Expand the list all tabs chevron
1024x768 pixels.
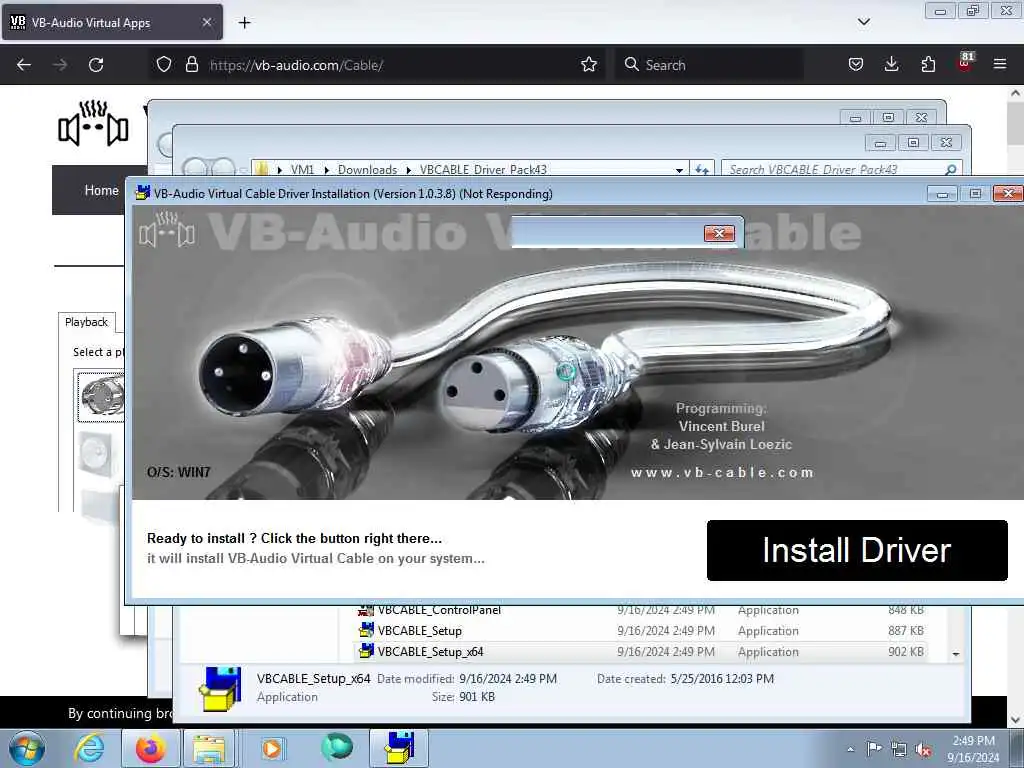pos(863,22)
